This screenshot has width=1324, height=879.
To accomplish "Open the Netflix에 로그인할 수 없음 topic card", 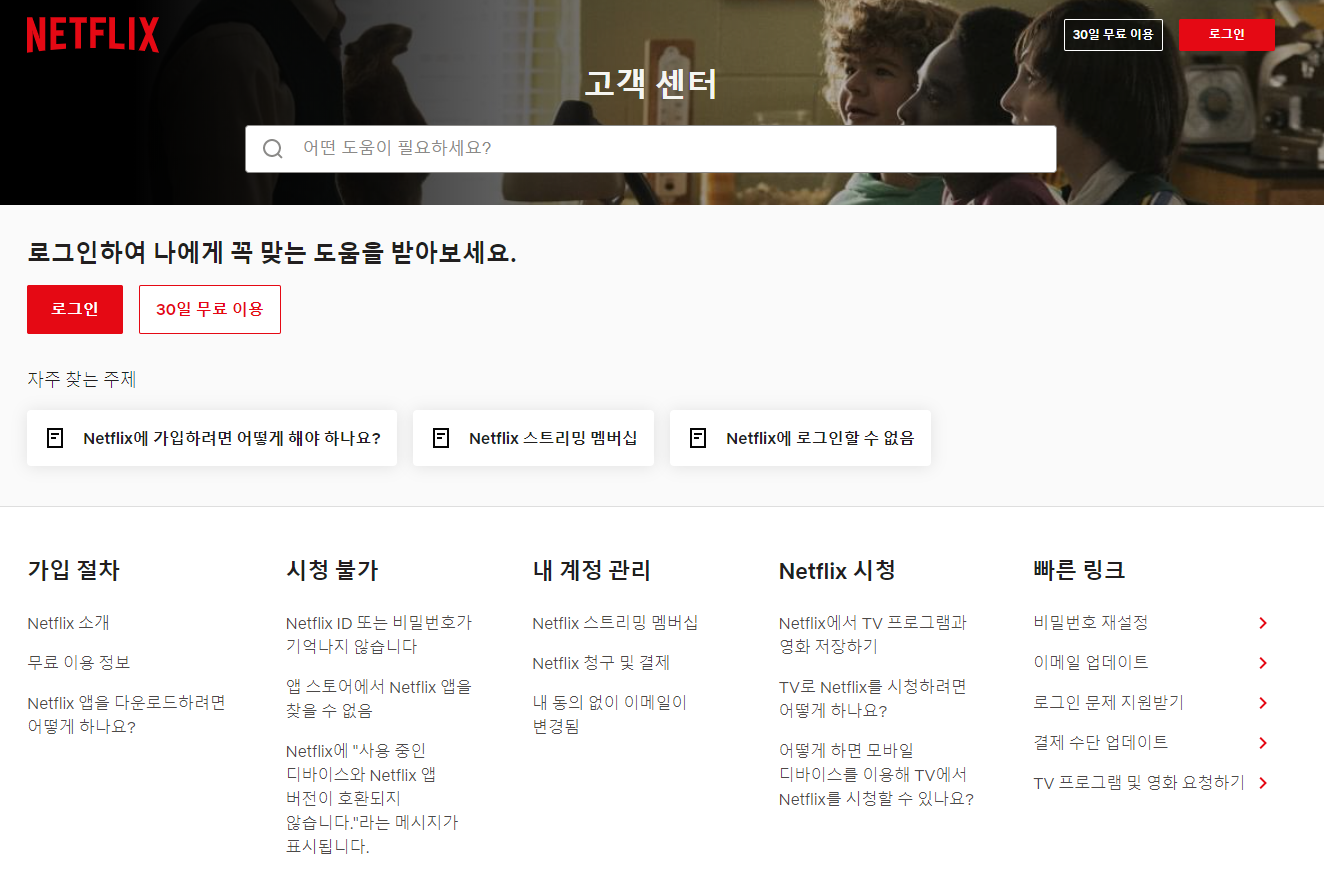I will click(x=800, y=438).
